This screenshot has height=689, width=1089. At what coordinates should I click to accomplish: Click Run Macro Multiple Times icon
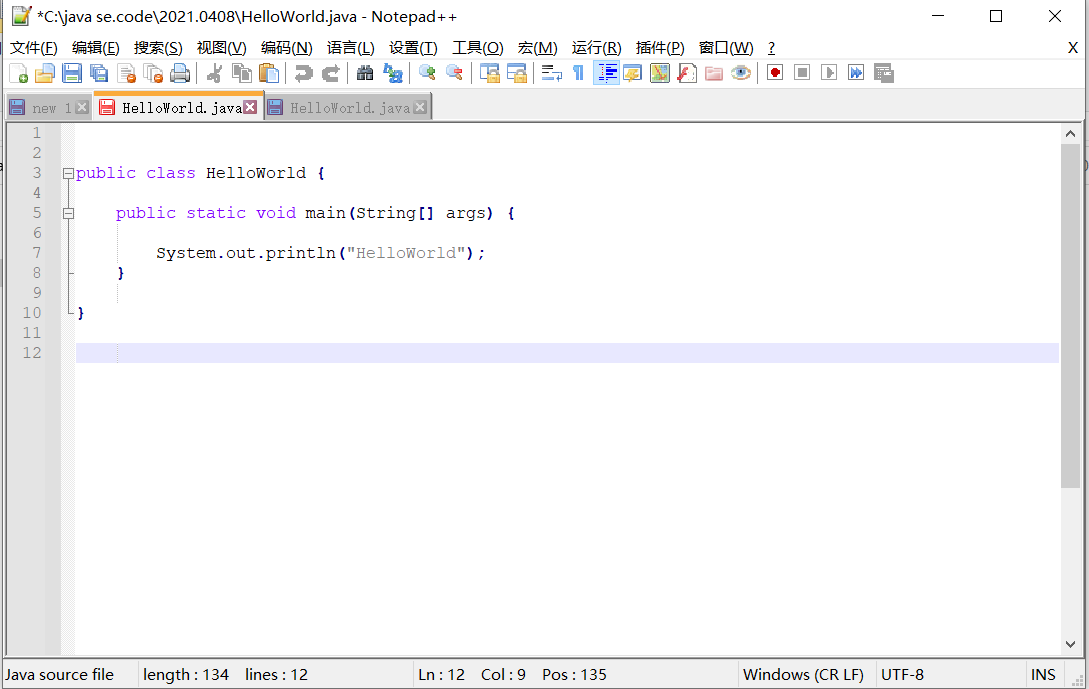pyautogui.click(x=856, y=73)
